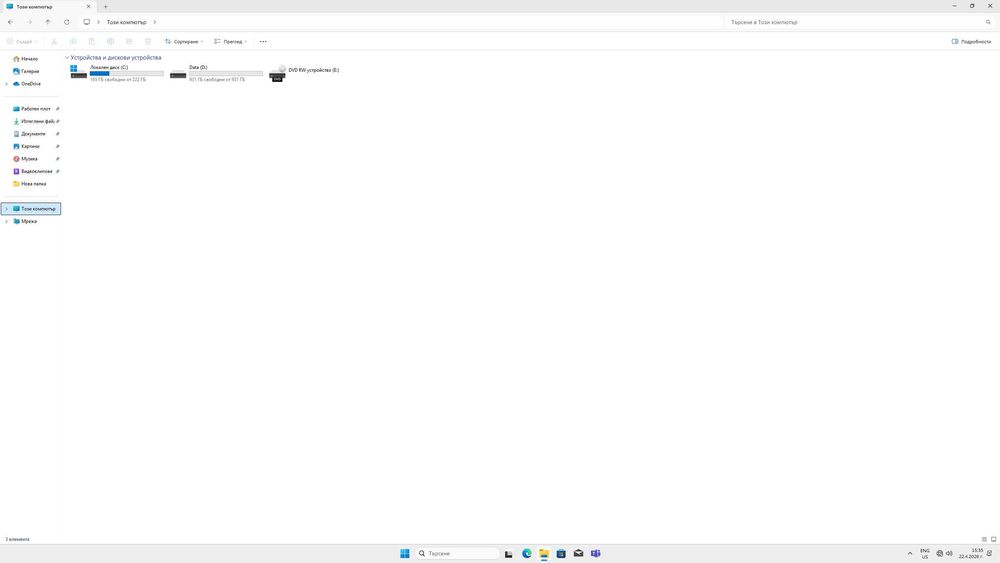The height and width of the screenshot is (563, 1000).
Task: Click the volume speaker tray icon
Action: (949, 553)
